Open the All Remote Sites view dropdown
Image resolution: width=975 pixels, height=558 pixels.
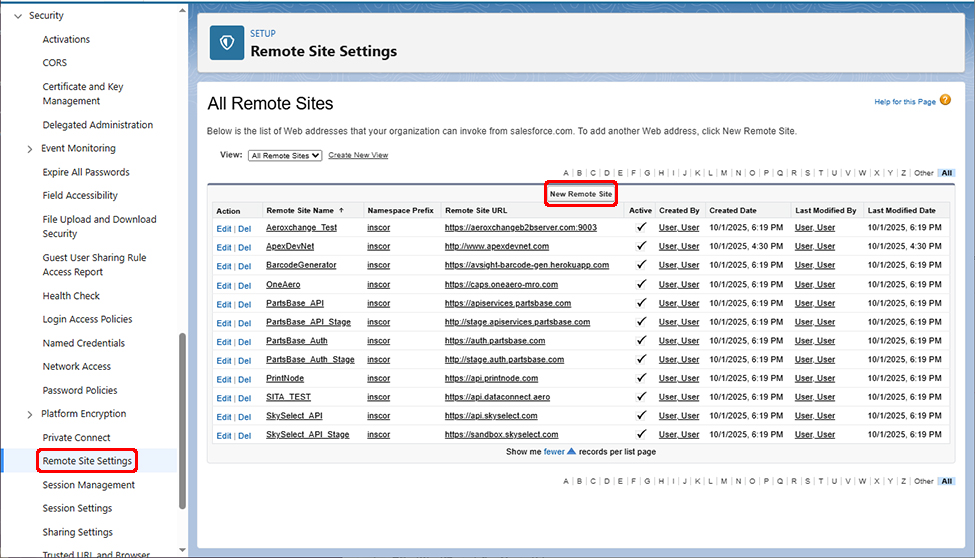pos(285,156)
